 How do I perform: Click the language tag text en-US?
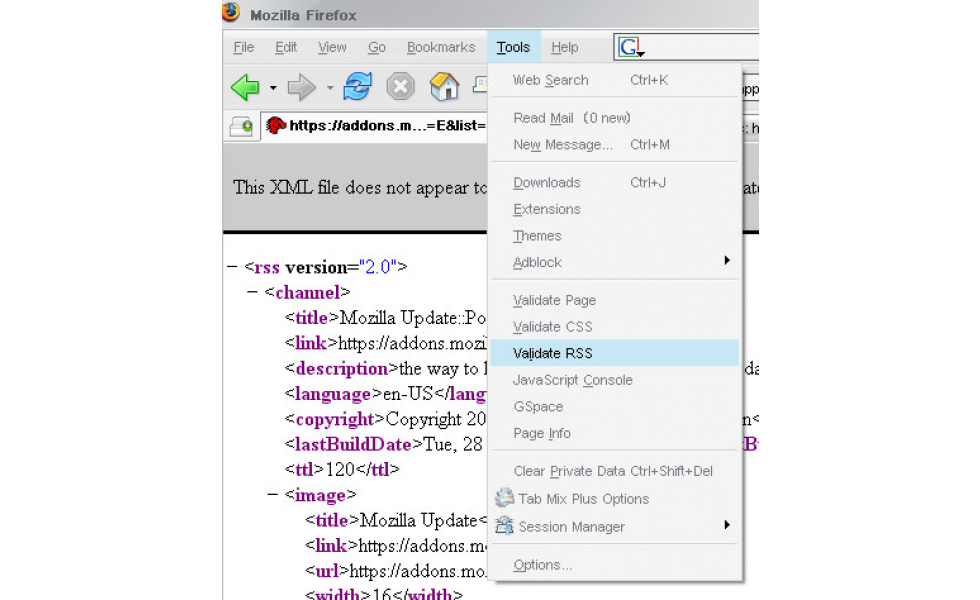(408, 394)
